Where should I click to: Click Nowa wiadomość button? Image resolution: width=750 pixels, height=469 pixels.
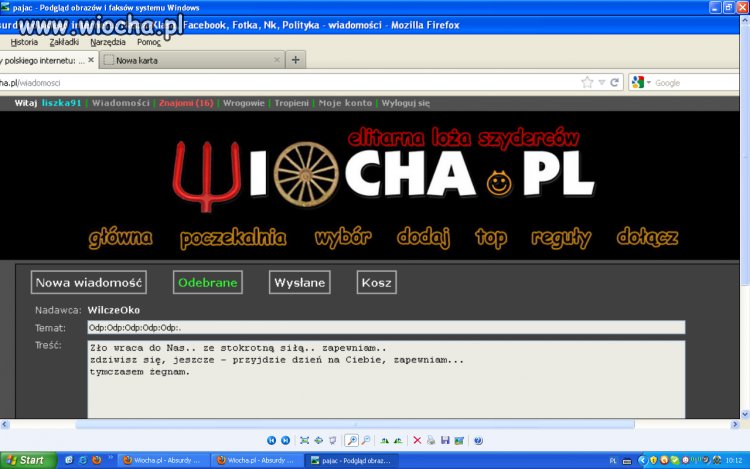[x=88, y=282]
